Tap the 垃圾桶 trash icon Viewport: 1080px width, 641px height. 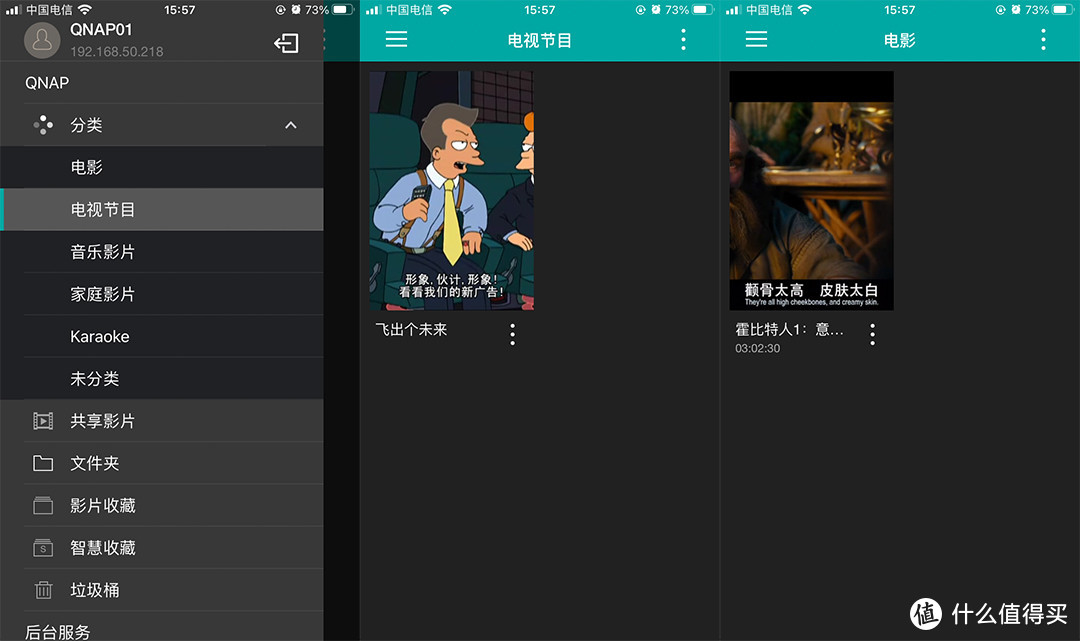tap(43, 590)
